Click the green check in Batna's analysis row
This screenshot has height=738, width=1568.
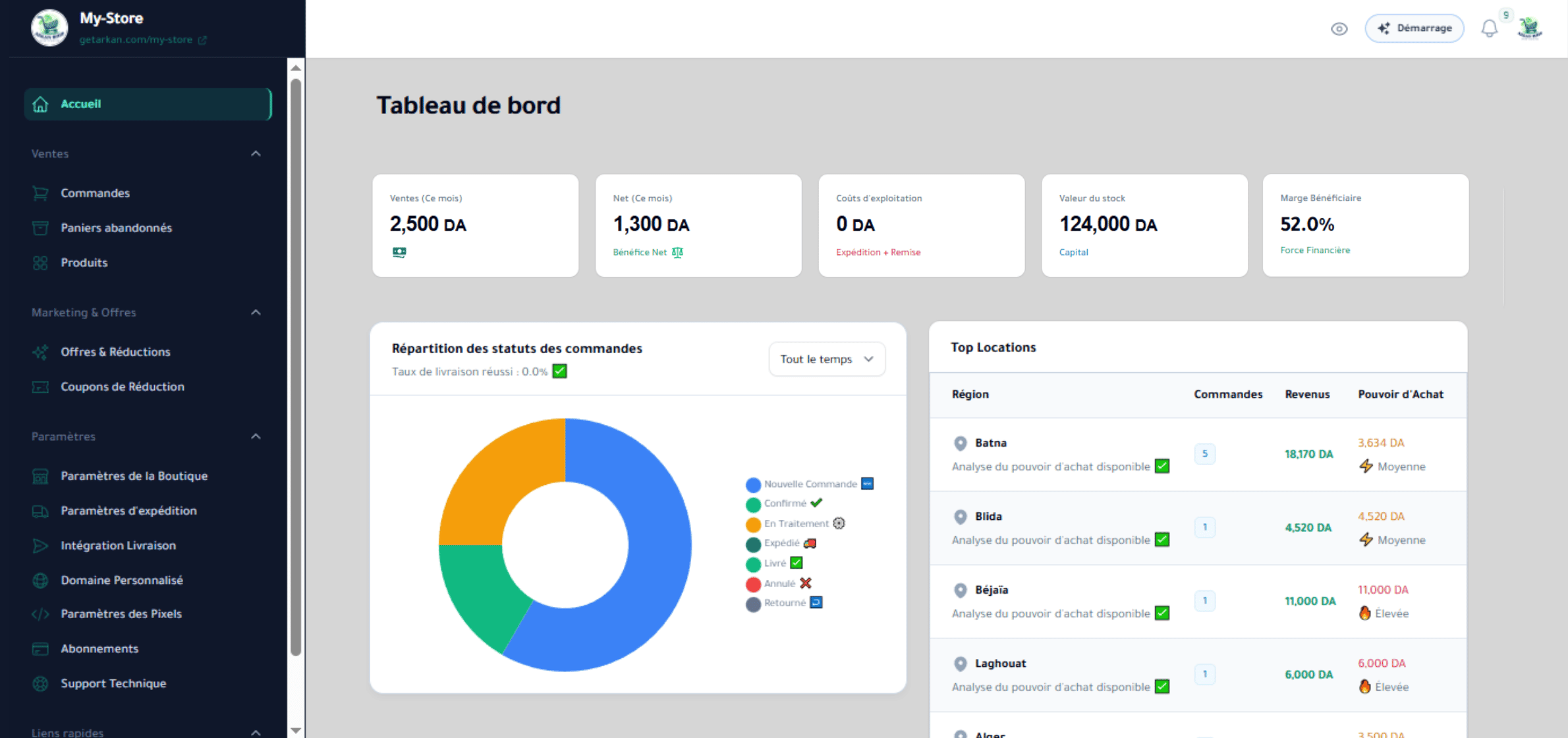pos(1162,467)
